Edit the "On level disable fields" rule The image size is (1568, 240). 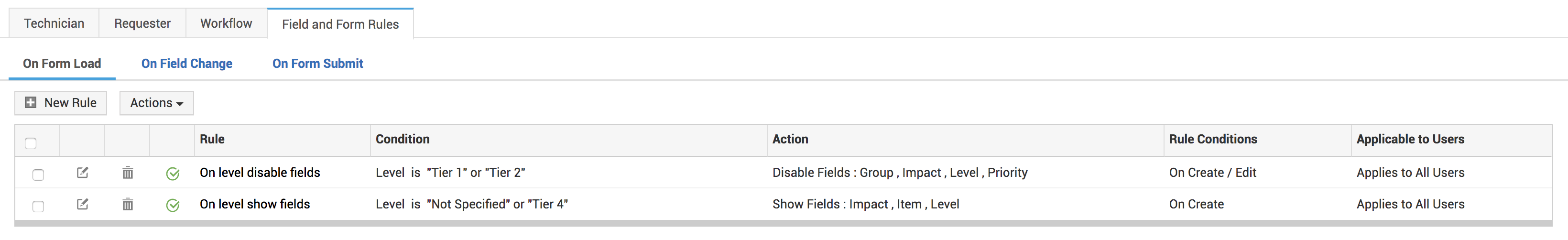(x=83, y=173)
